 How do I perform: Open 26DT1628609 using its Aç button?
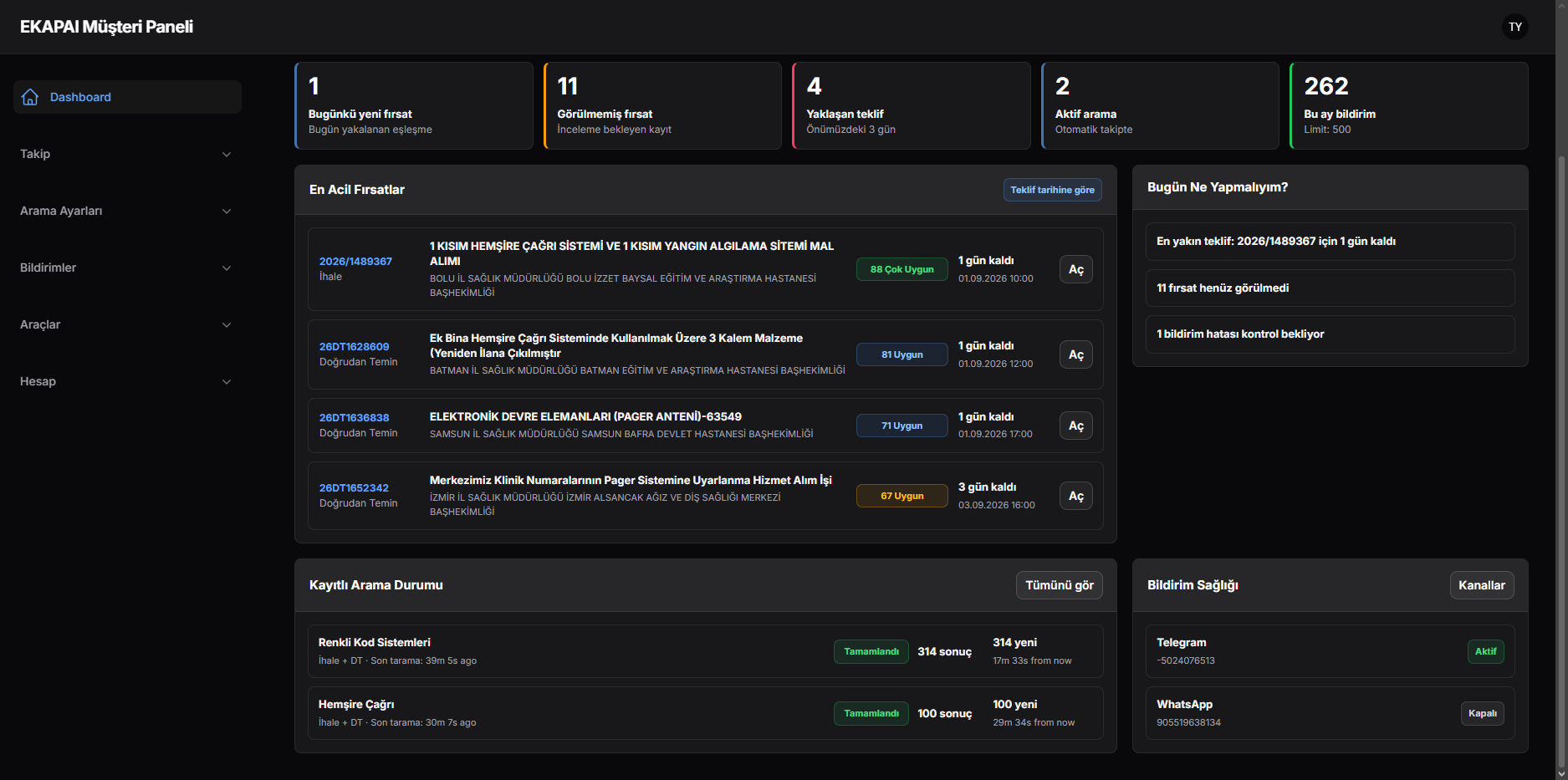[x=1076, y=354]
